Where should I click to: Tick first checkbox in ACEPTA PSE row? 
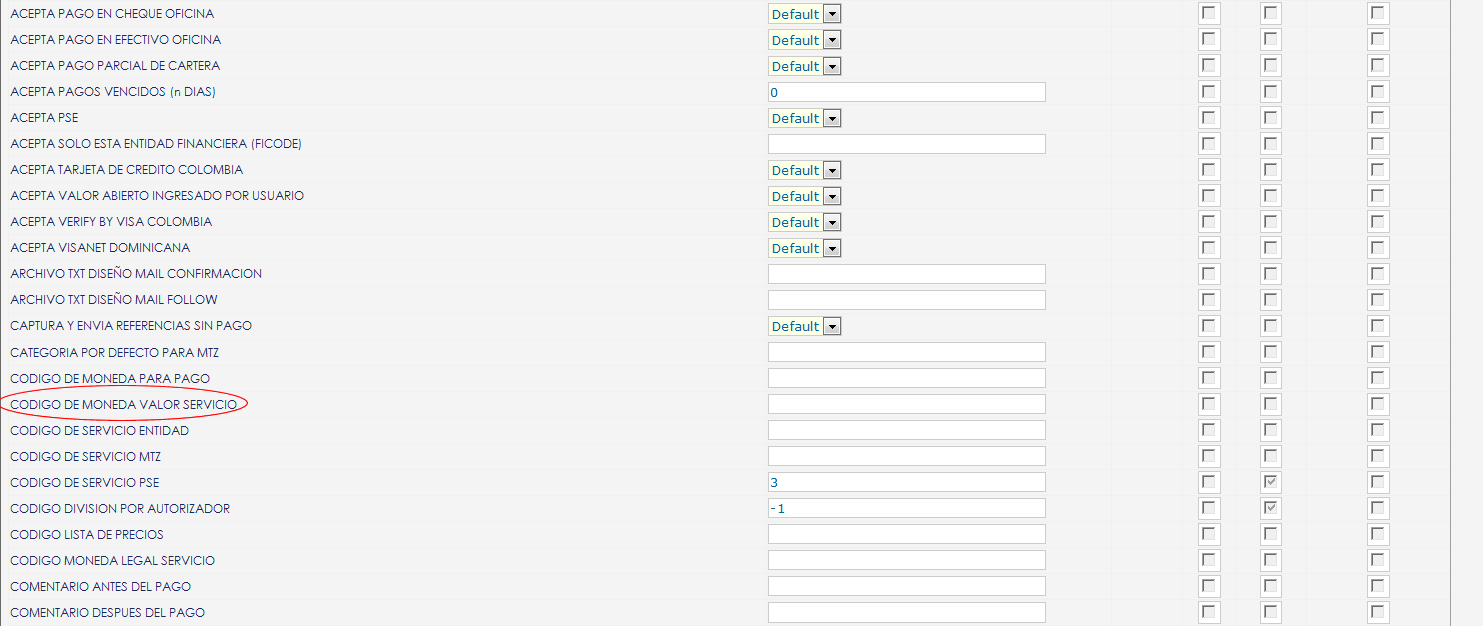pyautogui.click(x=1209, y=118)
